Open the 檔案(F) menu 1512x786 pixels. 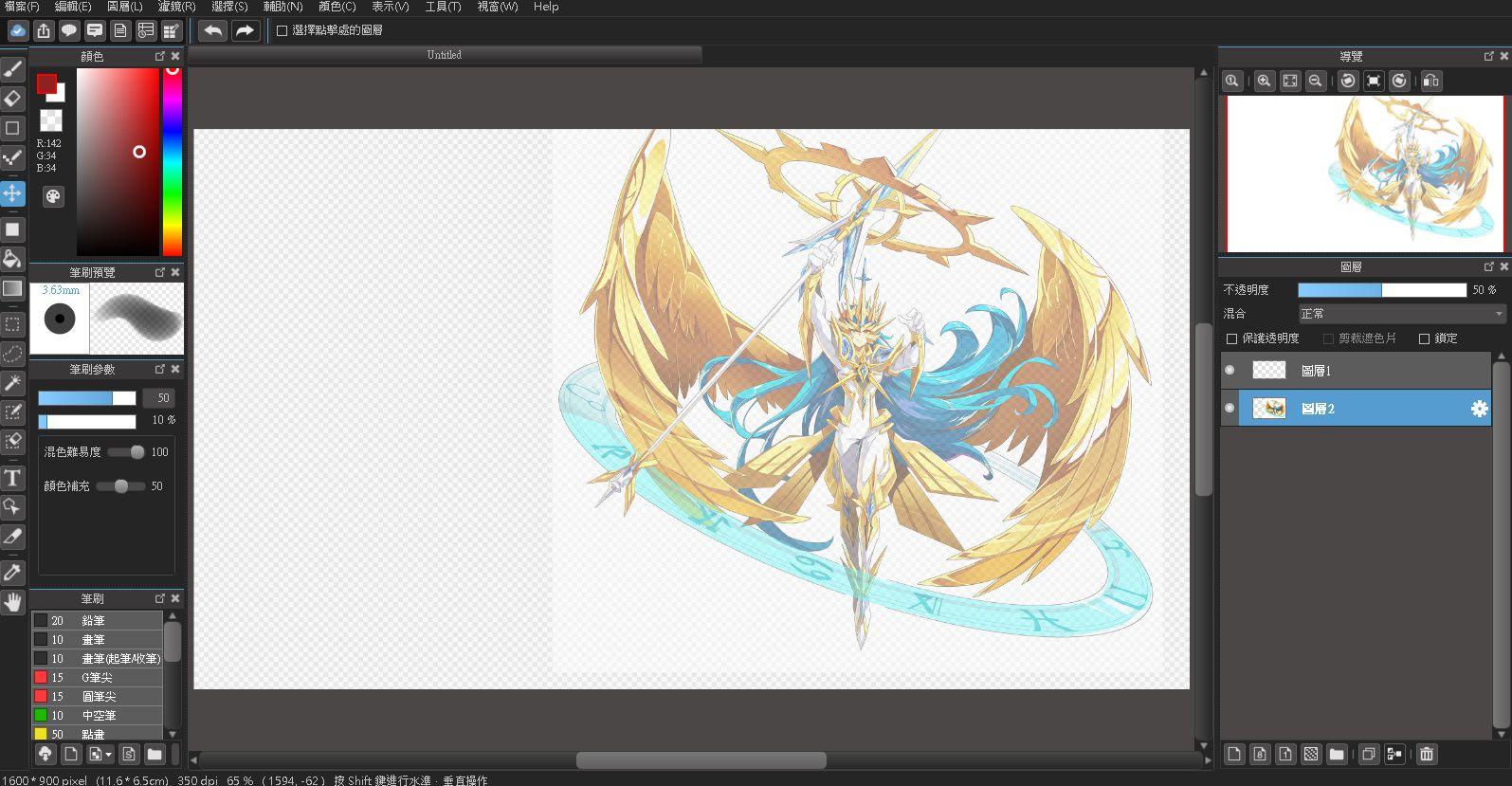pyautogui.click(x=22, y=7)
